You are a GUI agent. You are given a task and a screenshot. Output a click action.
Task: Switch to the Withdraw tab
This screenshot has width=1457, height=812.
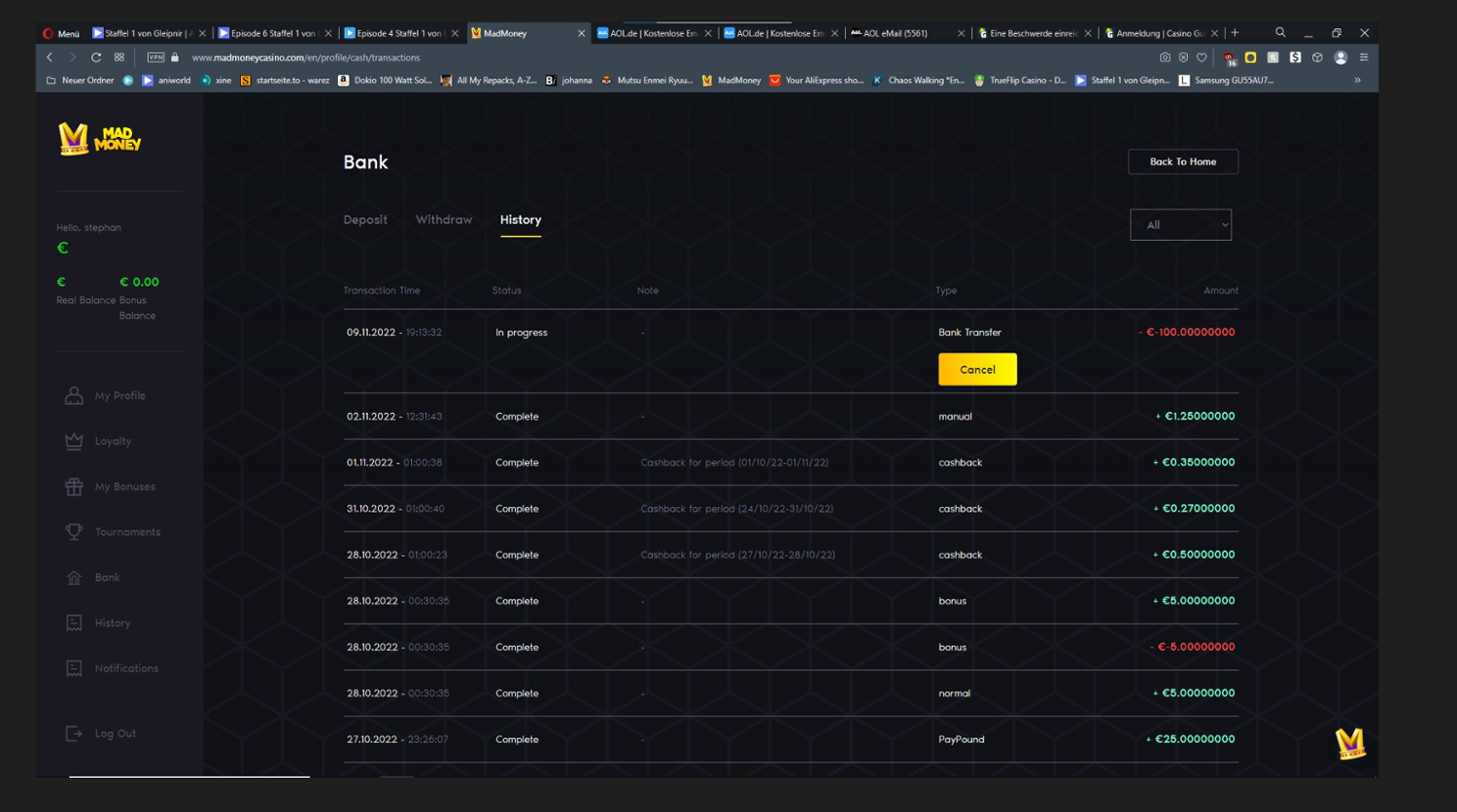(x=444, y=220)
